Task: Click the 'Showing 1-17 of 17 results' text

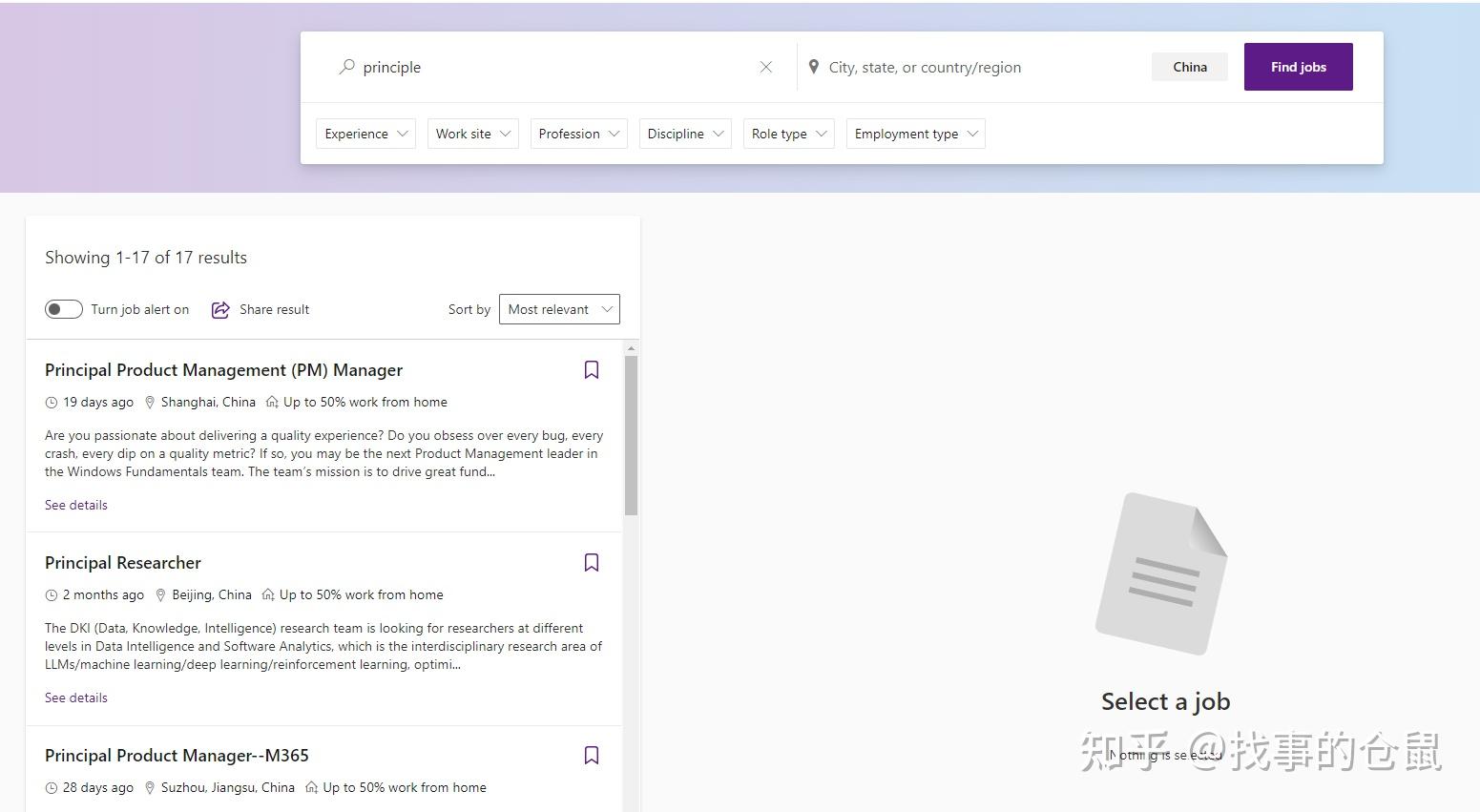Action: tap(146, 258)
